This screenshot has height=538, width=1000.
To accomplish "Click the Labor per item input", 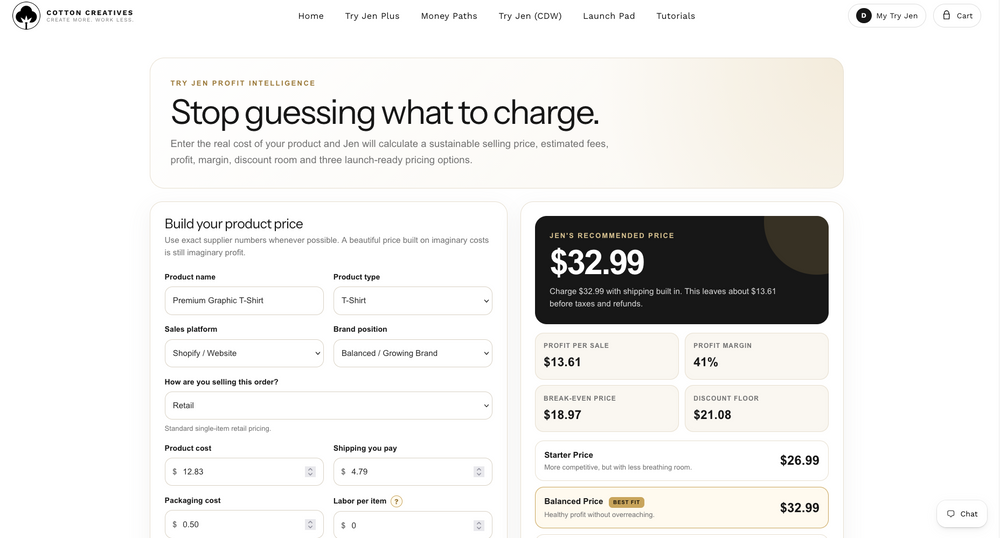I will [x=413, y=525].
